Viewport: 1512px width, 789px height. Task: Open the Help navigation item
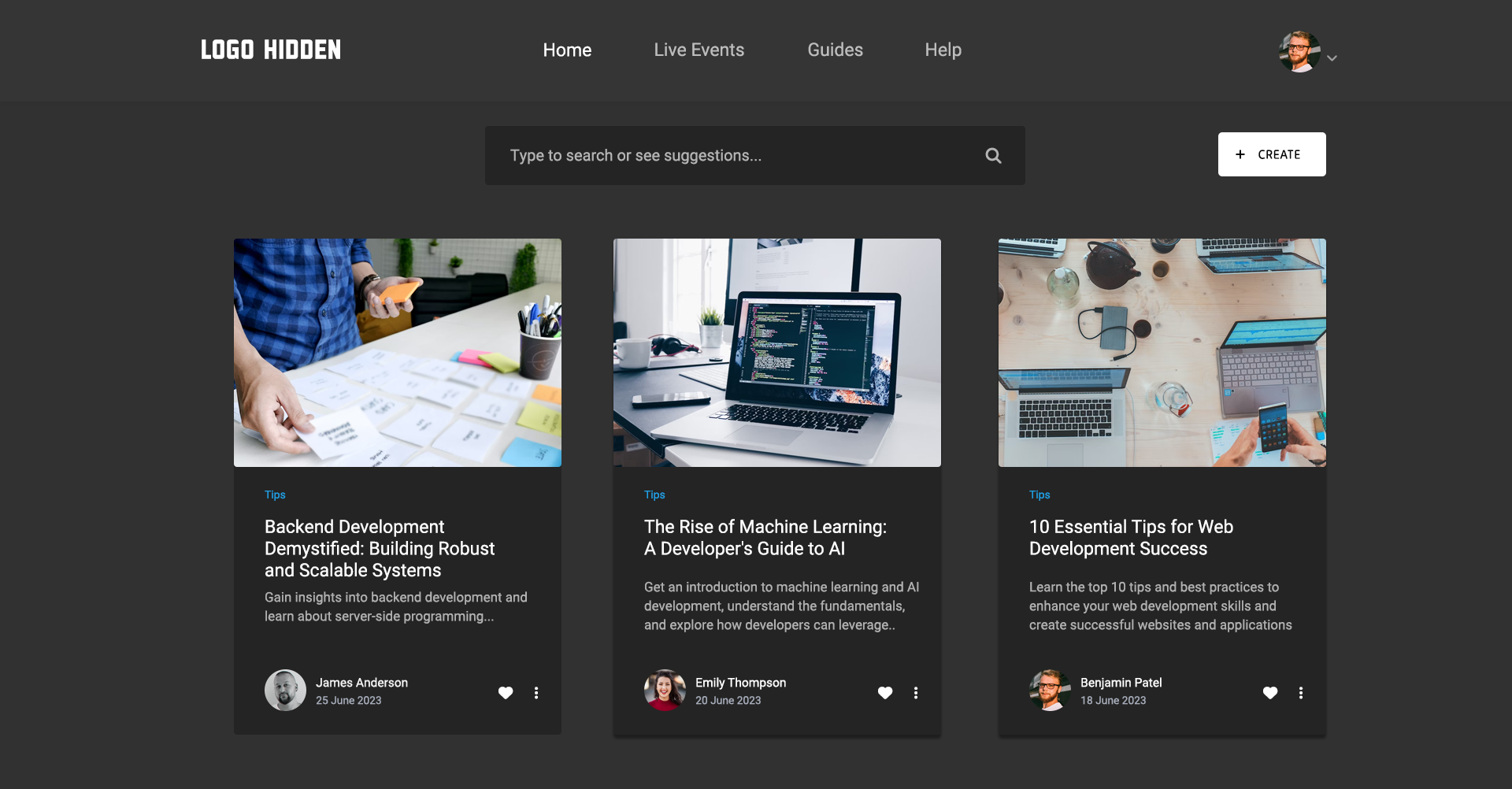click(943, 50)
